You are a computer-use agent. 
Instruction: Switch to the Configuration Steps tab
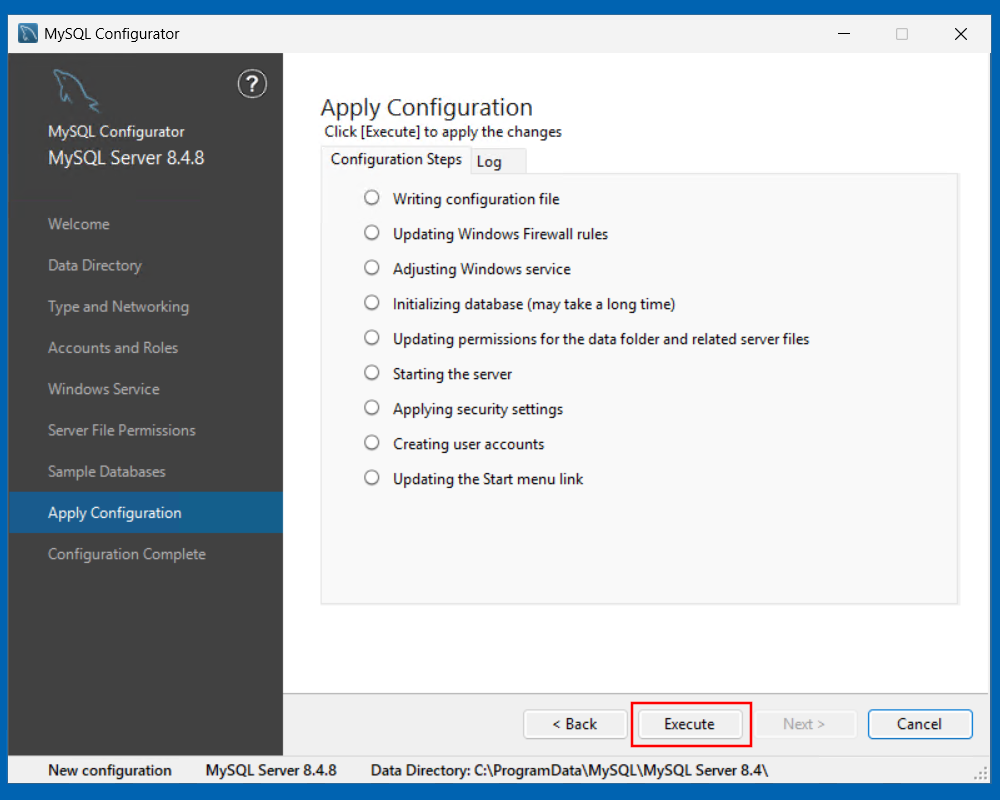[396, 159]
